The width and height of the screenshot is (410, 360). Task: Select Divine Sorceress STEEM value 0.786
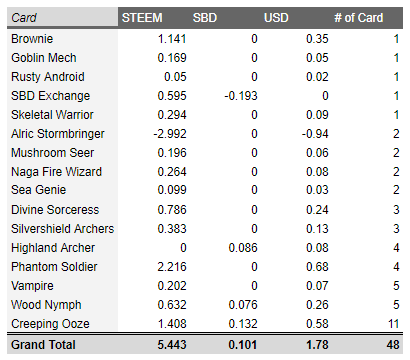[172, 210]
